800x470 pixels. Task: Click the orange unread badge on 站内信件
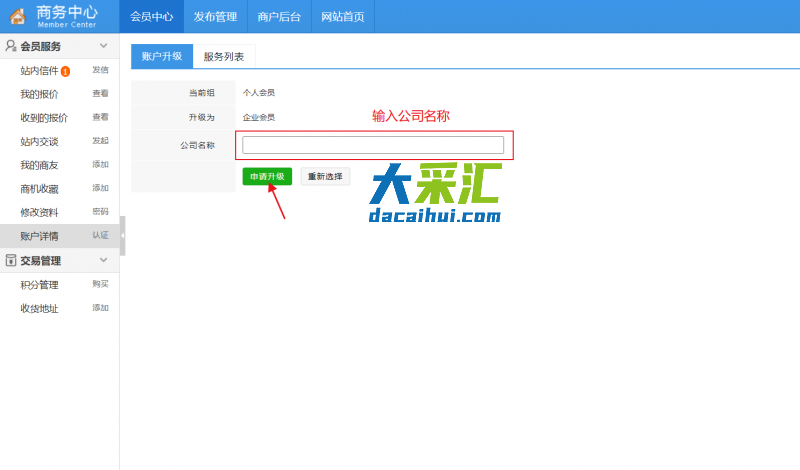pos(65,71)
